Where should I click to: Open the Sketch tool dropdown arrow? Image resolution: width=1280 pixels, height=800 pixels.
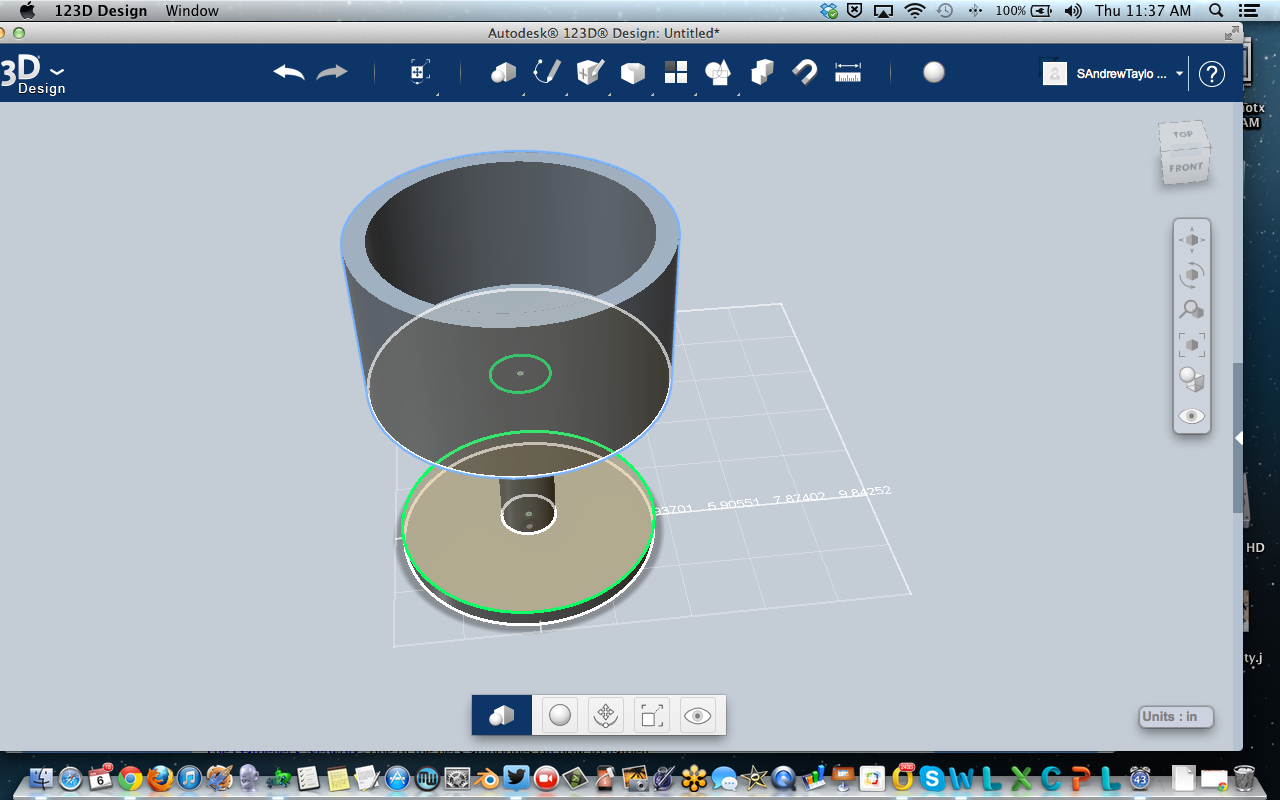pos(566,94)
